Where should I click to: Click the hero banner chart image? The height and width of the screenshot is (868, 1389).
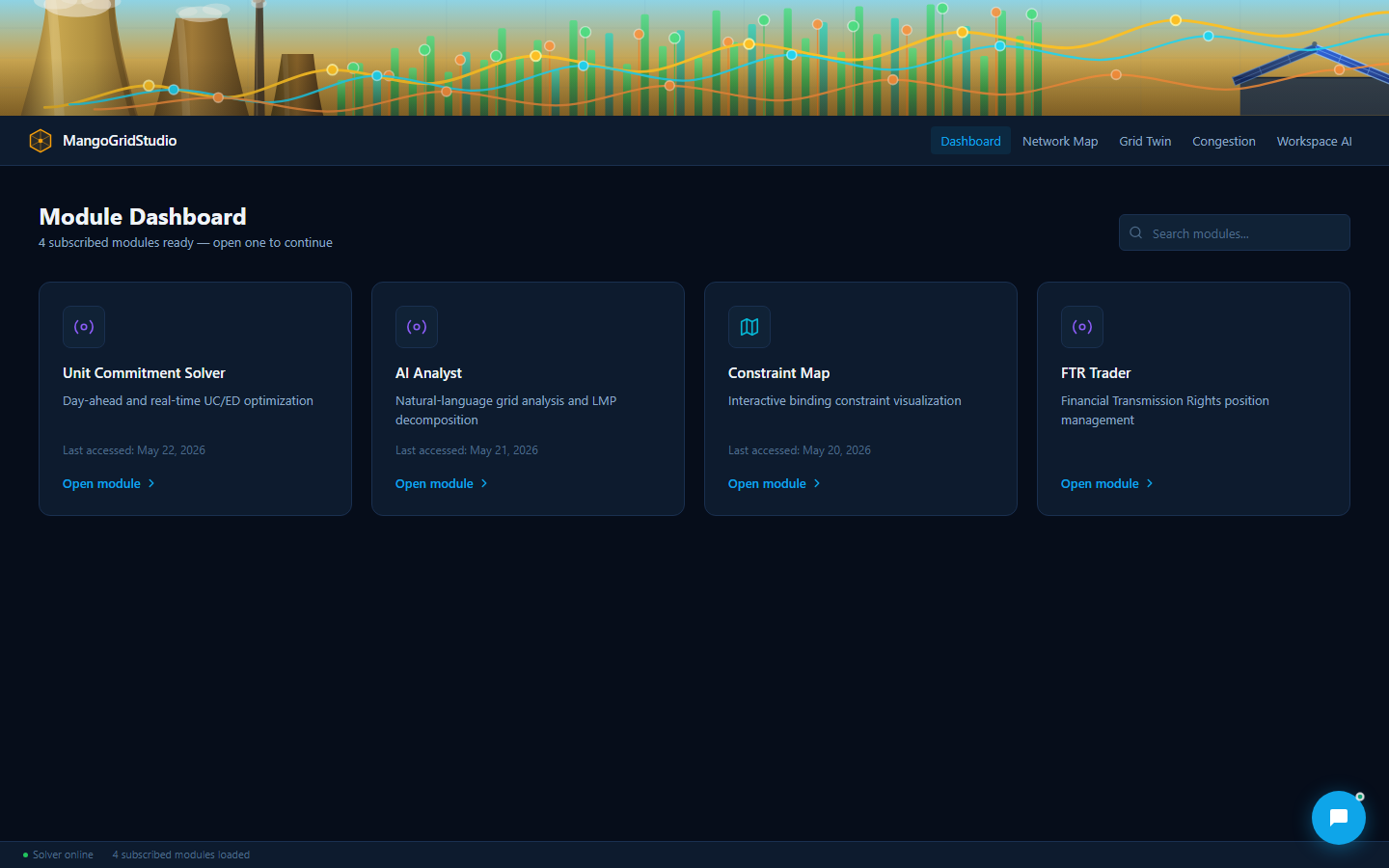pos(694,58)
